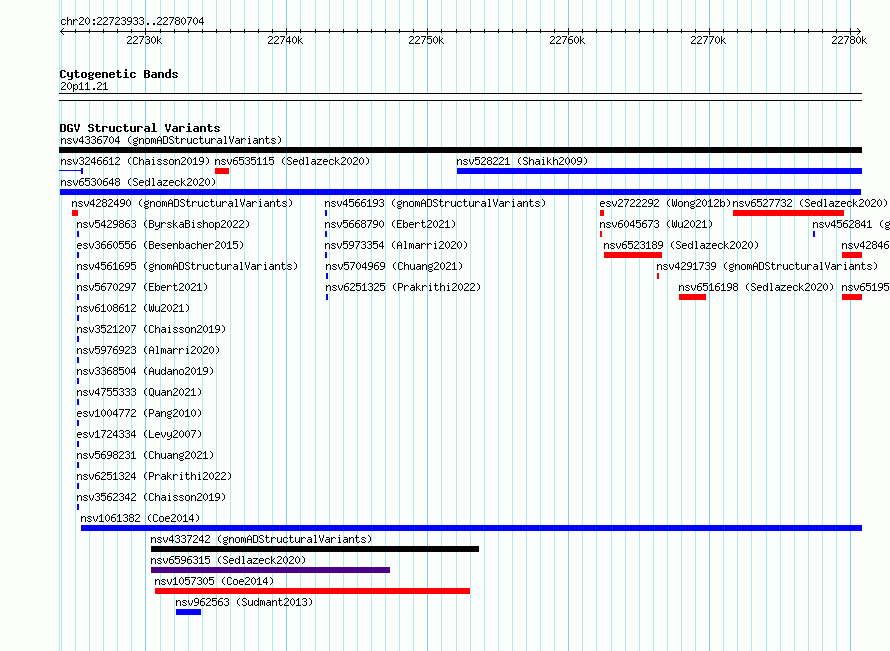The width and height of the screenshot is (890, 651).
Task: Open the nsv1057305 (Coe2014) label
Action: (214, 581)
